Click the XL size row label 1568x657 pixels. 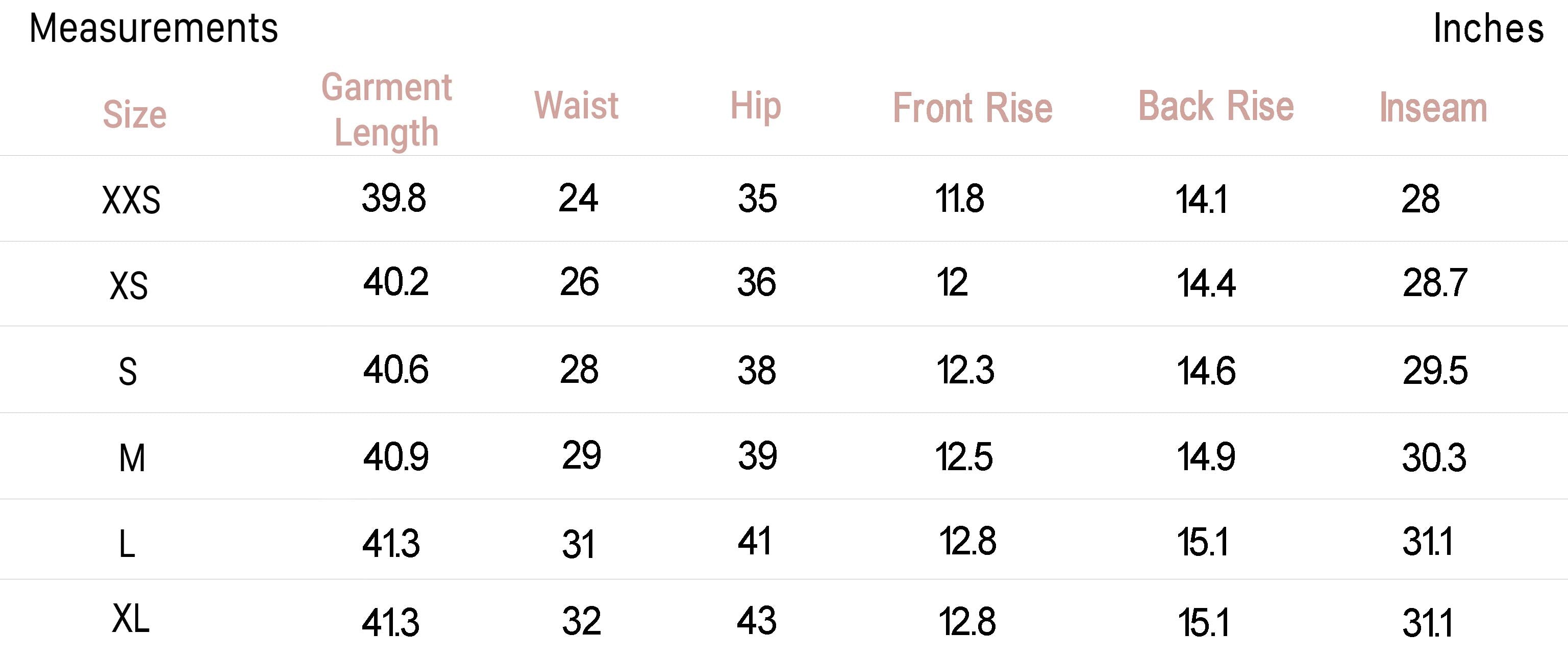click(x=131, y=620)
